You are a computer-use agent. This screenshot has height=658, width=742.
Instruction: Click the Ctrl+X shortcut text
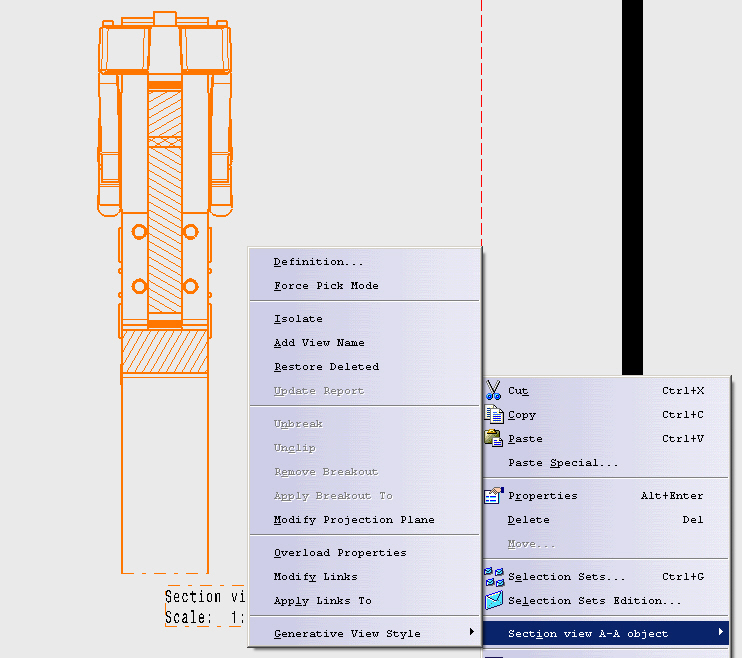point(683,391)
